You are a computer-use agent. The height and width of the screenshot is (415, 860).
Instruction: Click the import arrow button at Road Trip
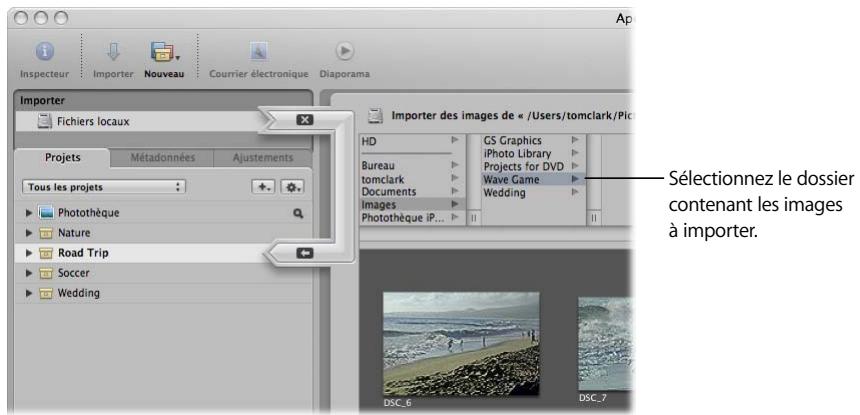[x=304, y=253]
